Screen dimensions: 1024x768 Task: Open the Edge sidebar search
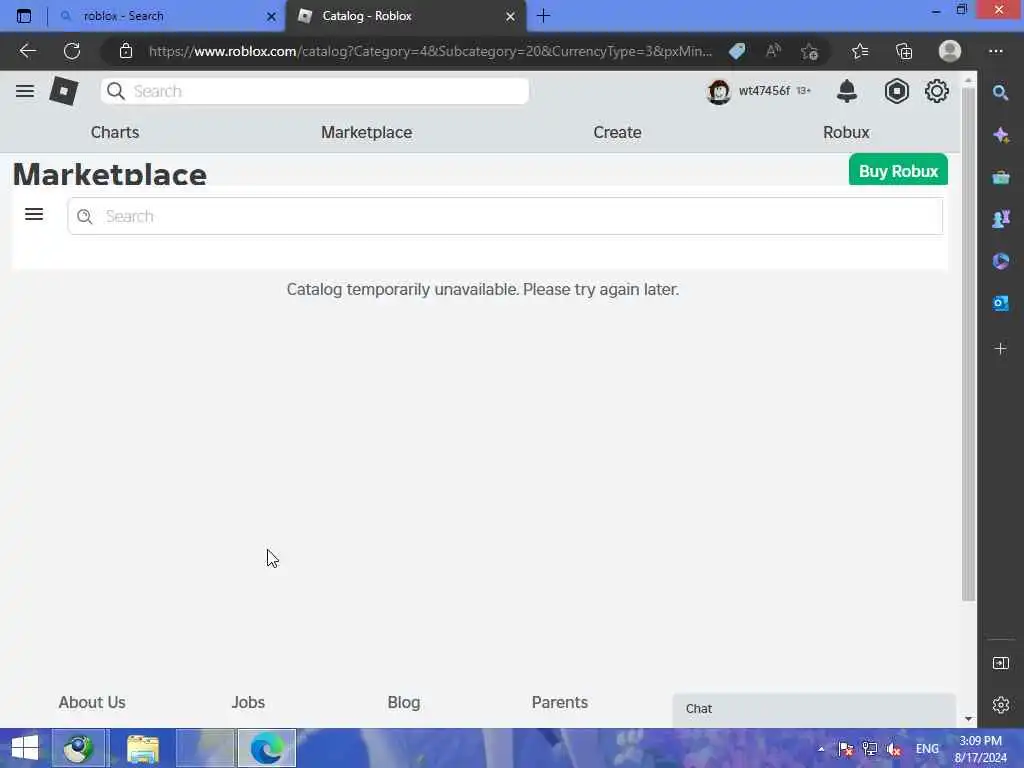tap(1000, 93)
